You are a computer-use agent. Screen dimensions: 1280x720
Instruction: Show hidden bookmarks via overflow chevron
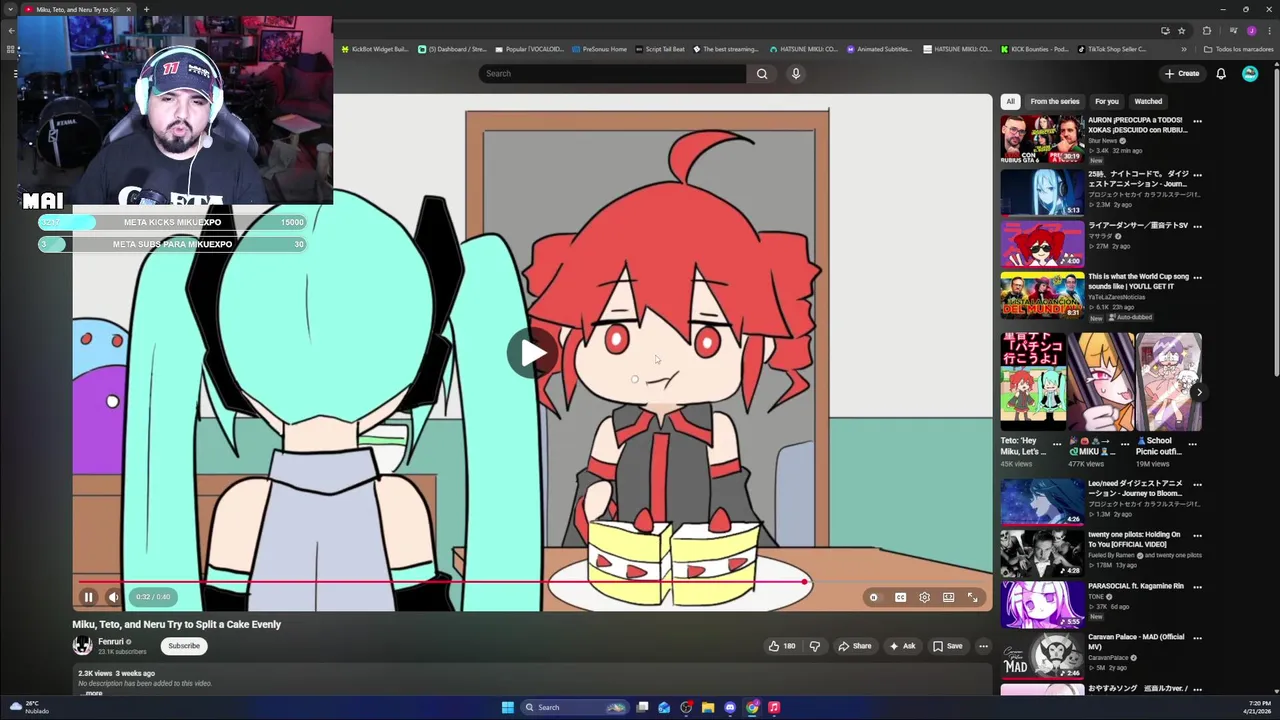(x=1184, y=49)
